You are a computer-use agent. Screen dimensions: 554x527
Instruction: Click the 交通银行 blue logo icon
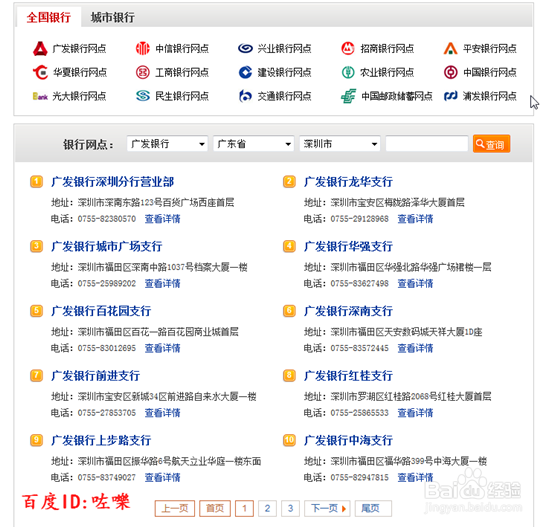pyautogui.click(x=245, y=96)
